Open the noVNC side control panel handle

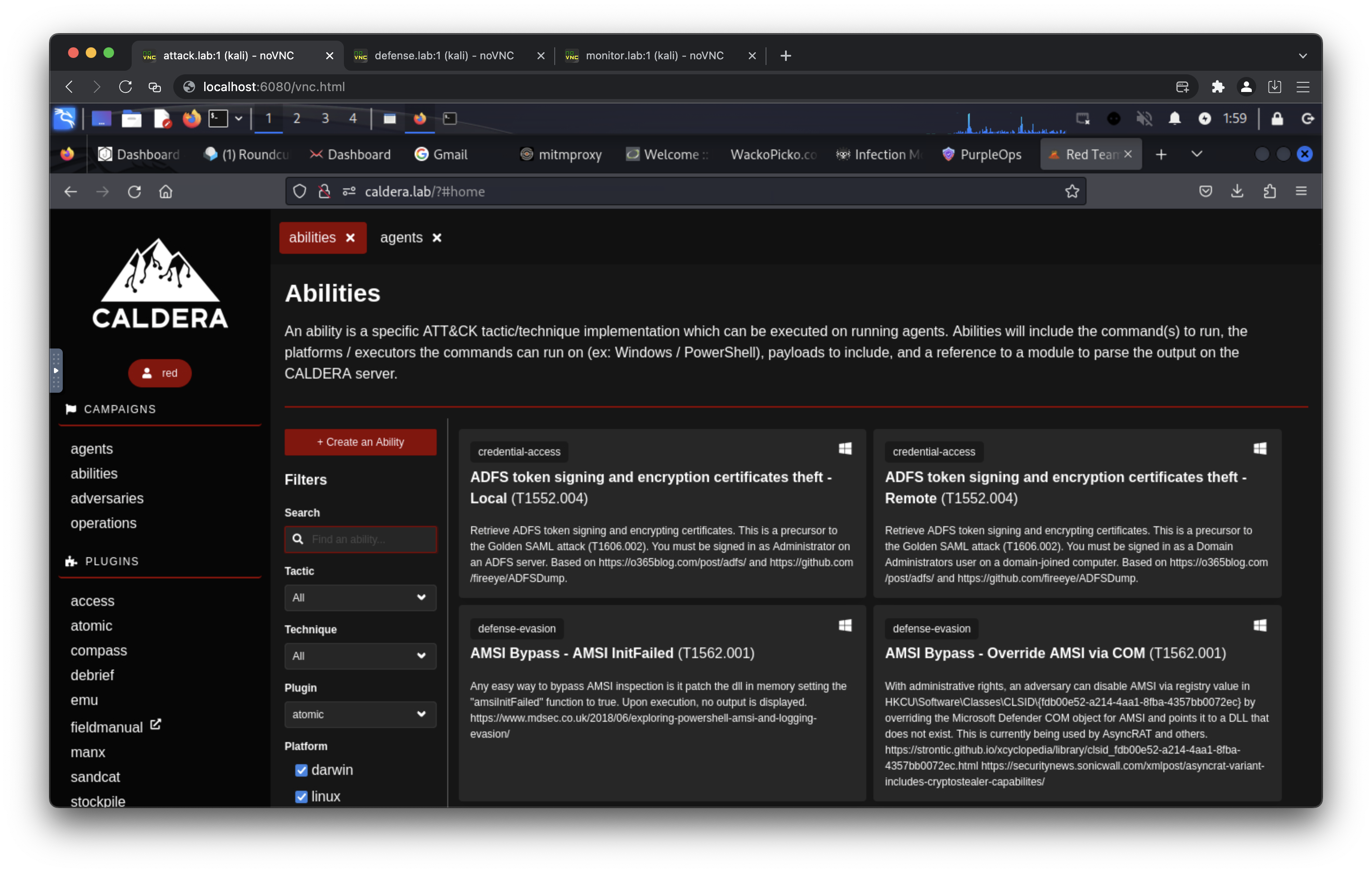tap(56, 371)
